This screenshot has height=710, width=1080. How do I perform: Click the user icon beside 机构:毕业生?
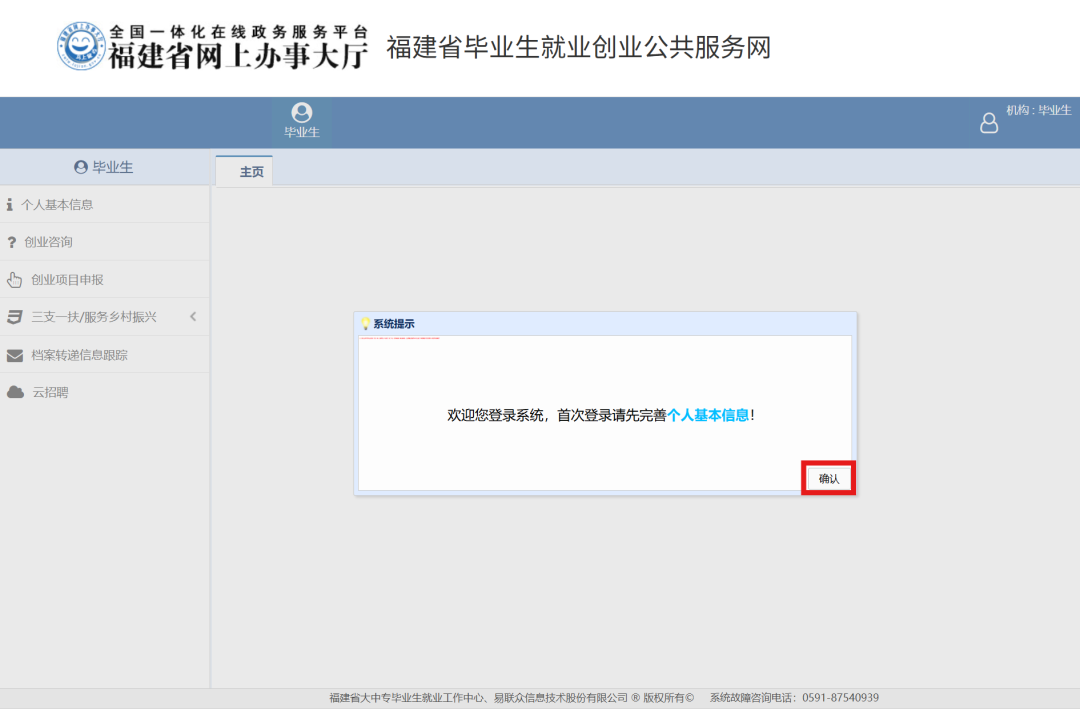coord(989,123)
